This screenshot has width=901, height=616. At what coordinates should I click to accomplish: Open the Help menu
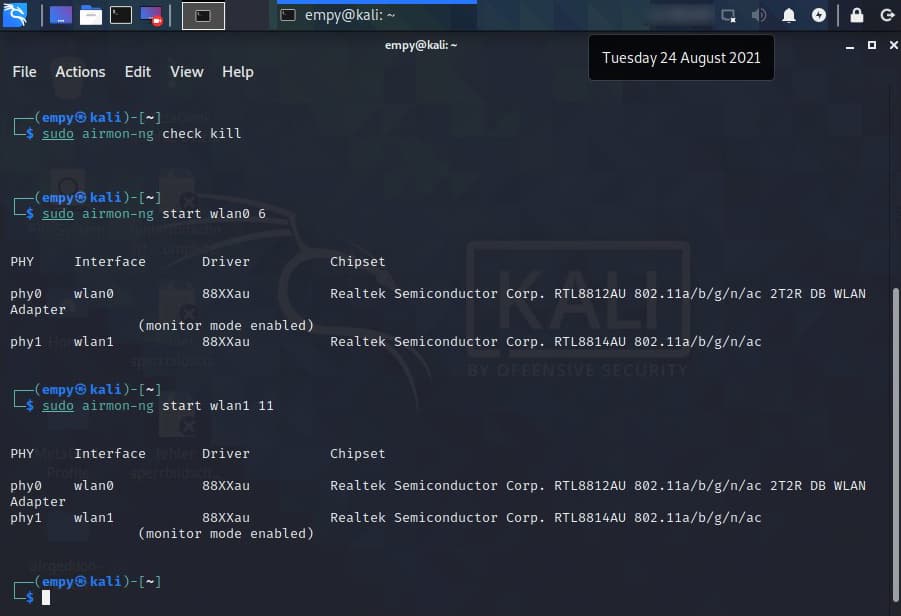[238, 72]
